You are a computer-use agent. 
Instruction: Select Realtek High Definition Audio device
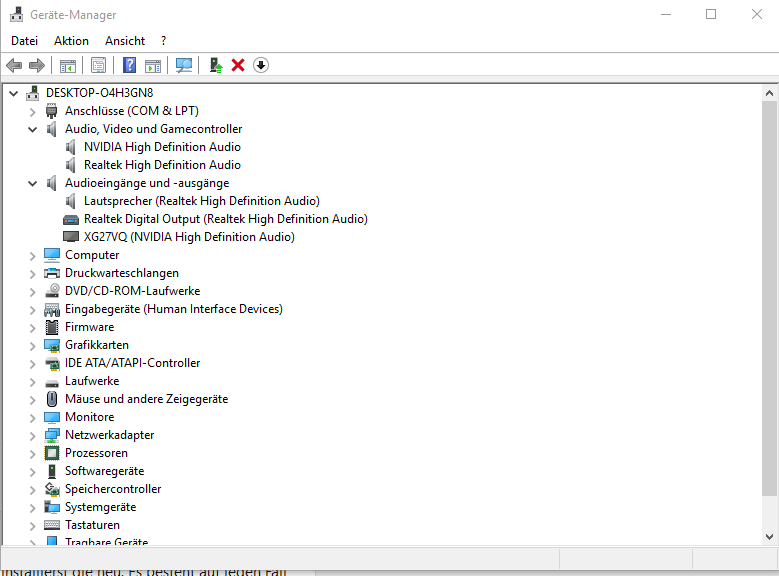162,165
